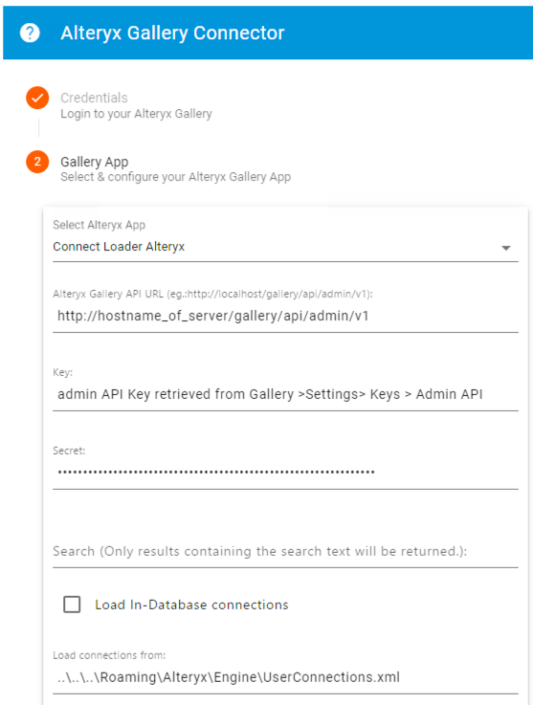533x705 pixels.
Task: Select the Secret password field
Action: (x=285, y=473)
